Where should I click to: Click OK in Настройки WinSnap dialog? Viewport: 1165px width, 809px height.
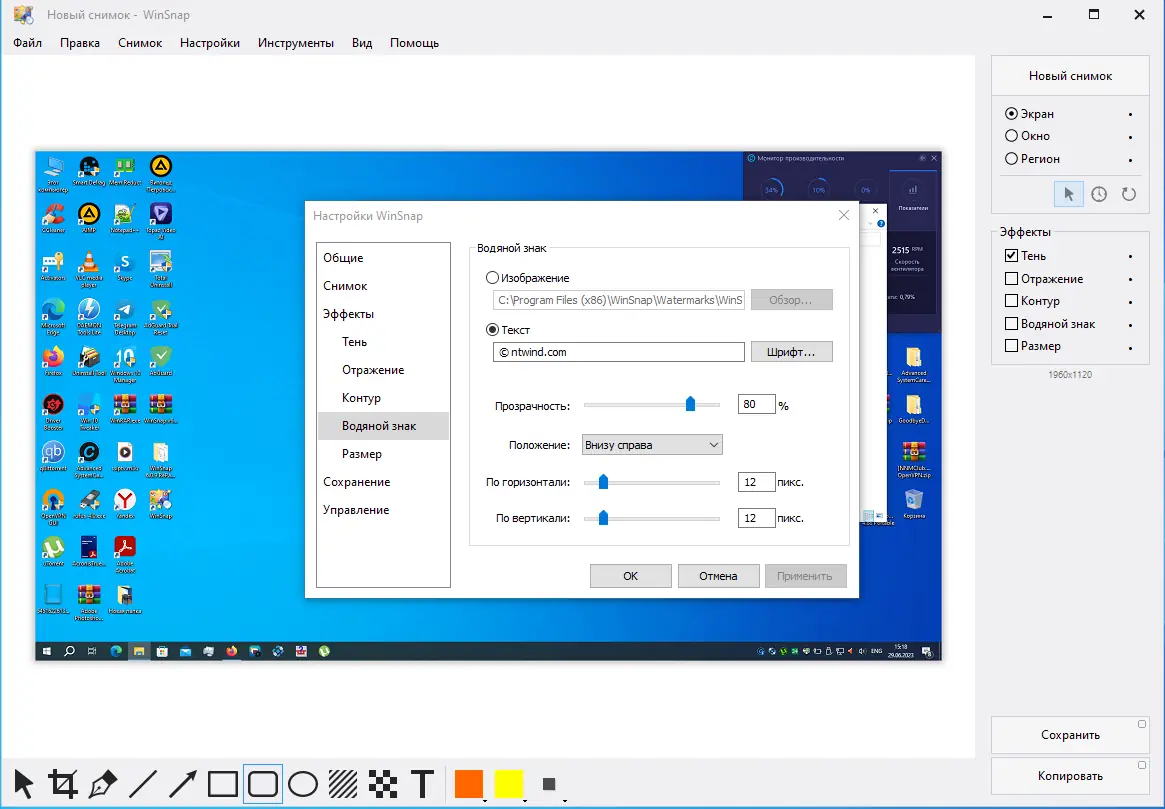(630, 576)
